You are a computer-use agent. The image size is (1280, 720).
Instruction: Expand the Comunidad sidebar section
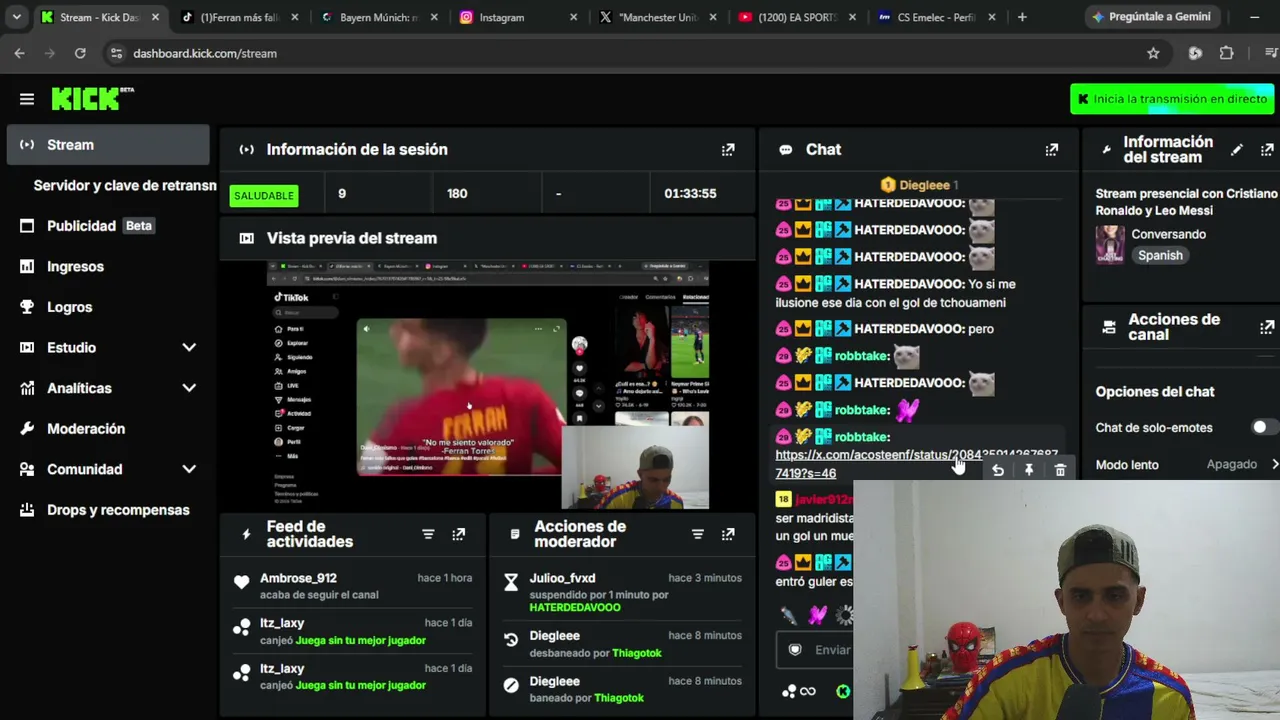[189, 469]
